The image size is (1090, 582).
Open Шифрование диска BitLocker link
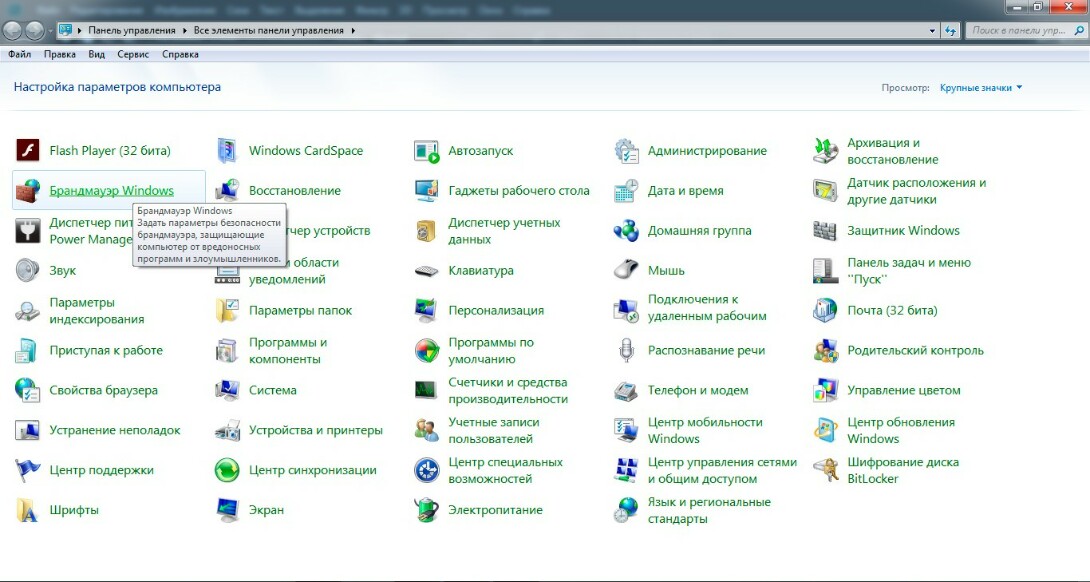(x=903, y=470)
